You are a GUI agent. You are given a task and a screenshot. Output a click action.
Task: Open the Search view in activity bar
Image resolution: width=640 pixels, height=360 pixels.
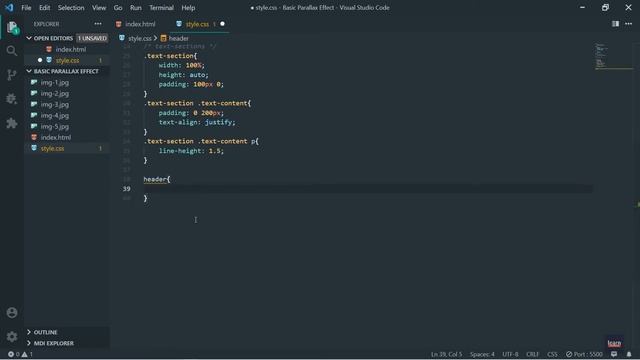click(x=12, y=51)
